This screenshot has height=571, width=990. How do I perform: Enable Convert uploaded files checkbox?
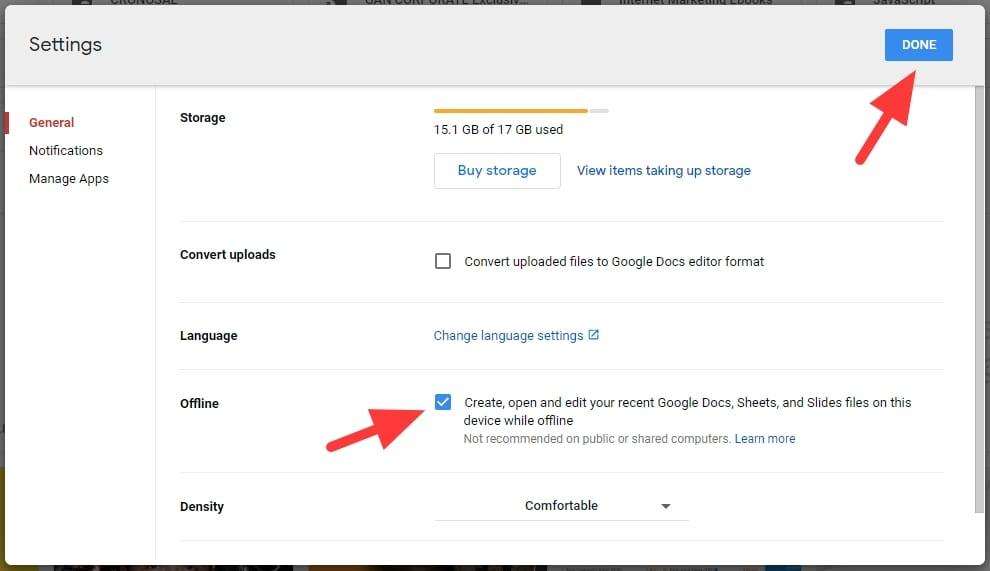(443, 261)
